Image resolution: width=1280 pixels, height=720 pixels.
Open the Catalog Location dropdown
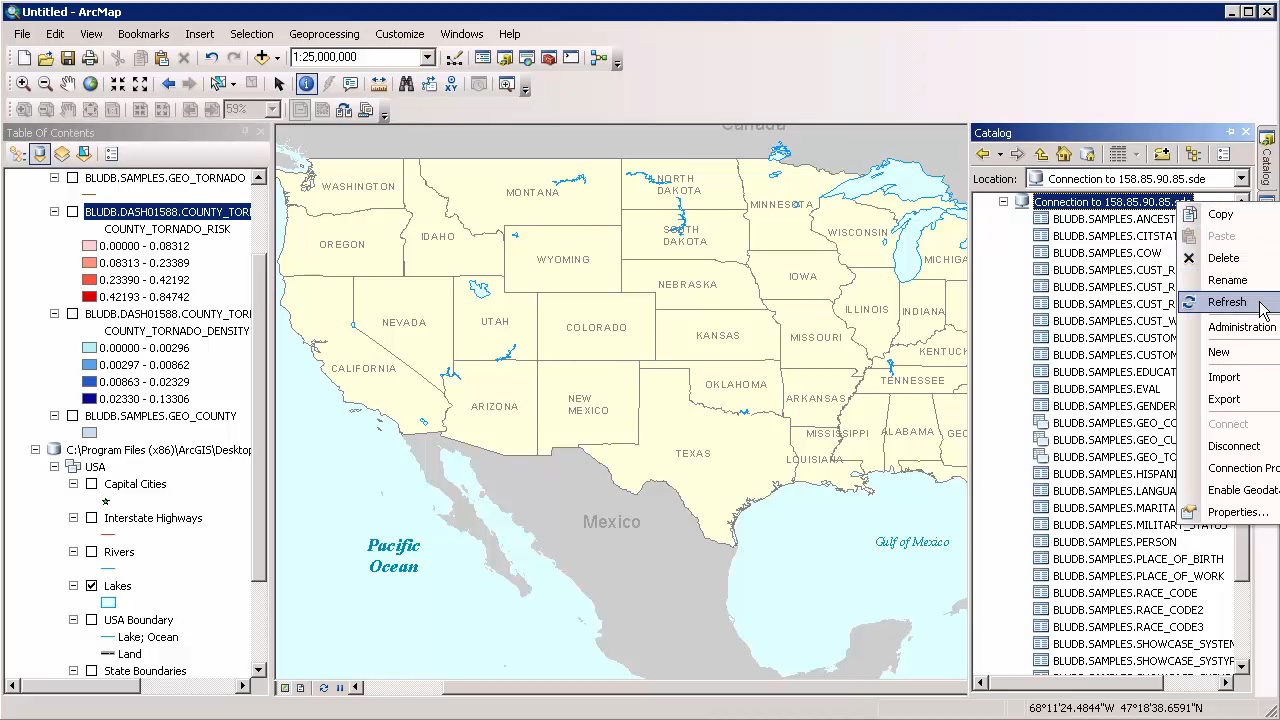pos(1241,179)
